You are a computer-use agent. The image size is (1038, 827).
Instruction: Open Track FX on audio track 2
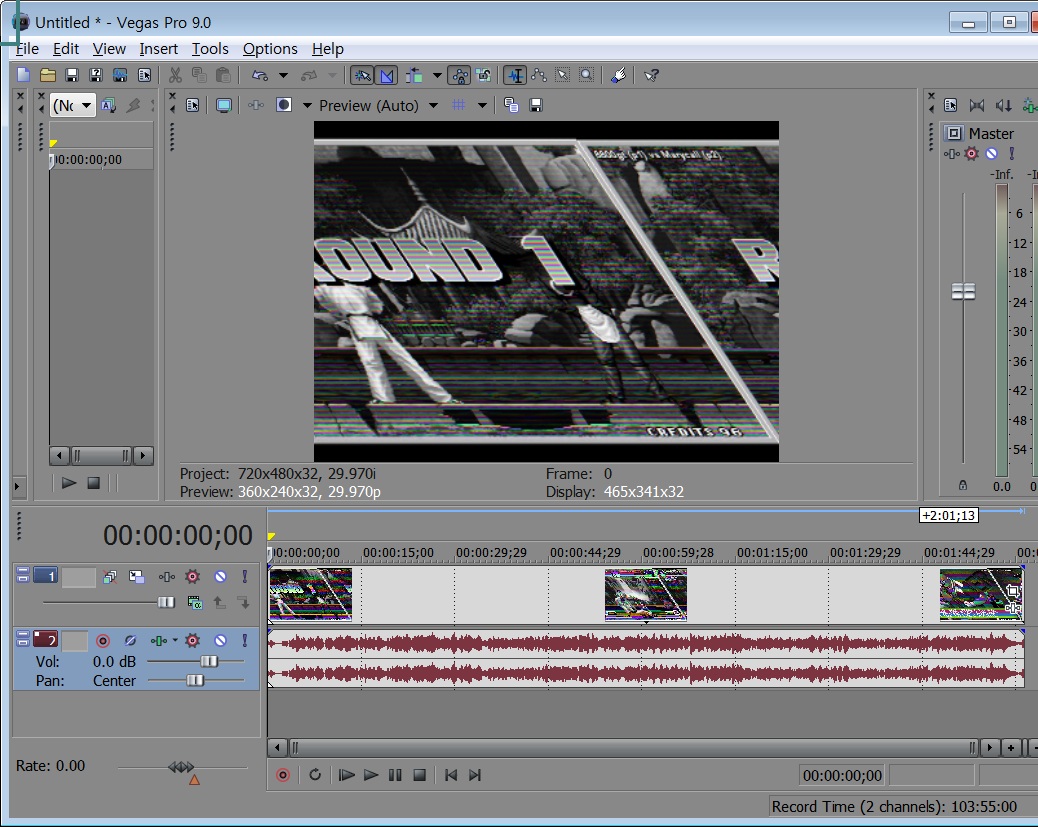[x=193, y=640]
